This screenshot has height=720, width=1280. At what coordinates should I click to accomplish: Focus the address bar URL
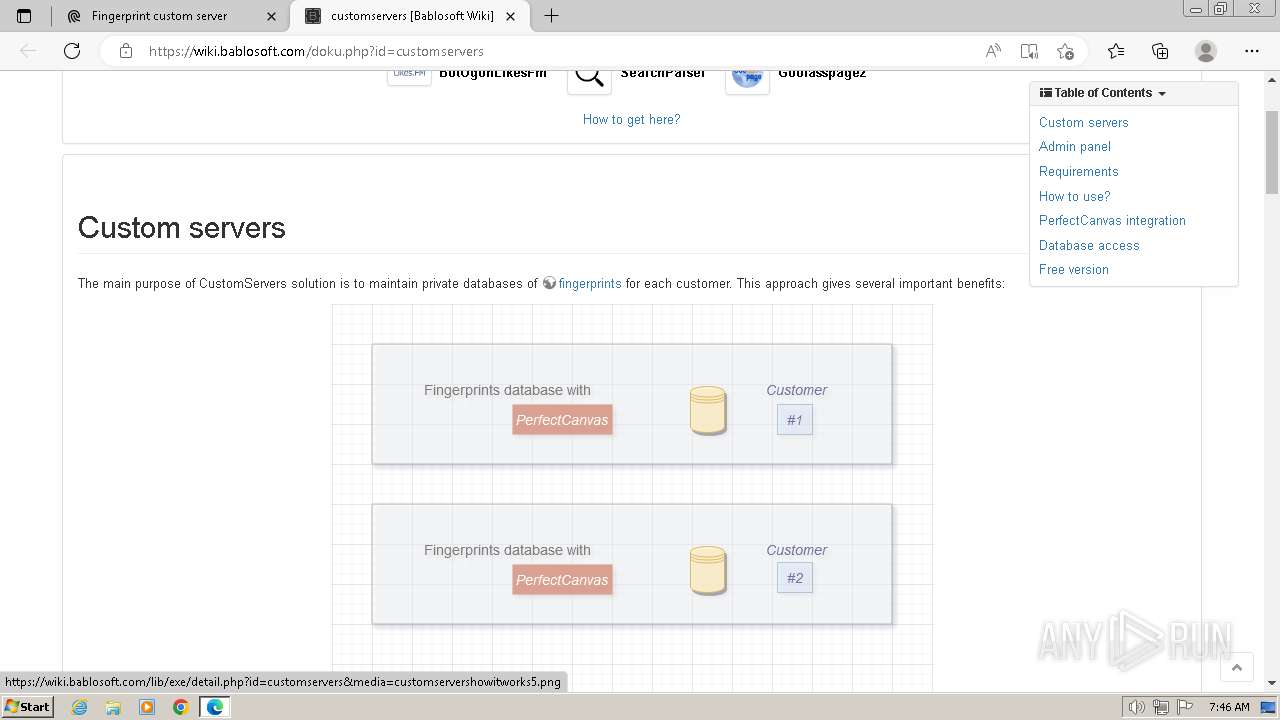coord(316,51)
